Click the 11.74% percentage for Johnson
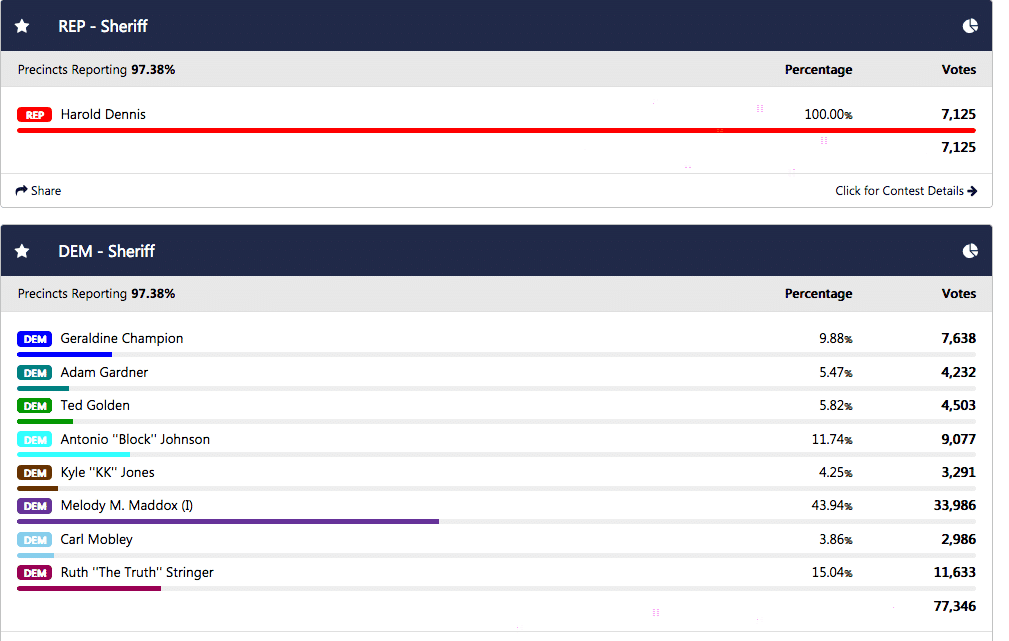 click(831, 439)
